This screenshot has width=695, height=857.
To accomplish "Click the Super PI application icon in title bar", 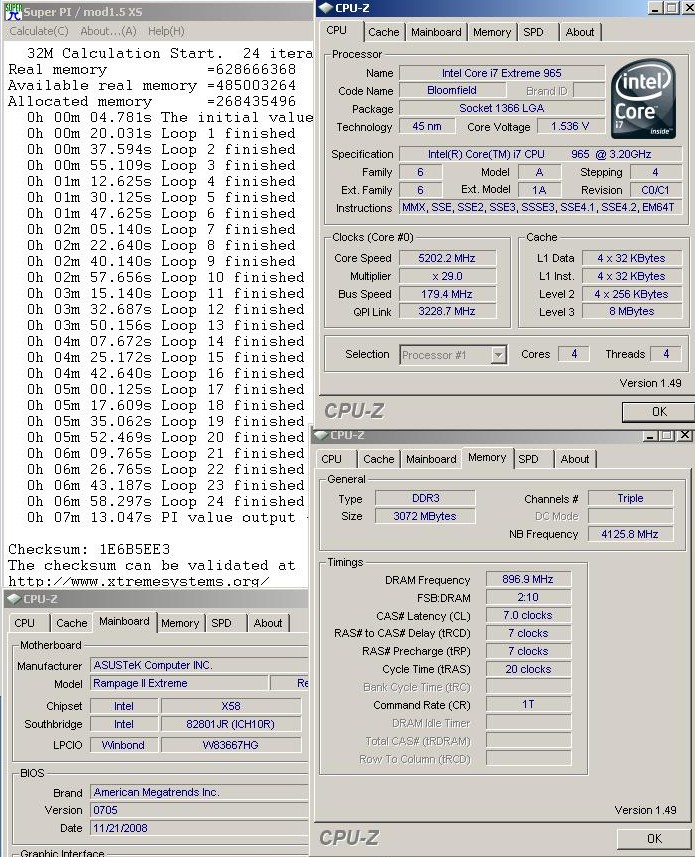I will point(13,11).
